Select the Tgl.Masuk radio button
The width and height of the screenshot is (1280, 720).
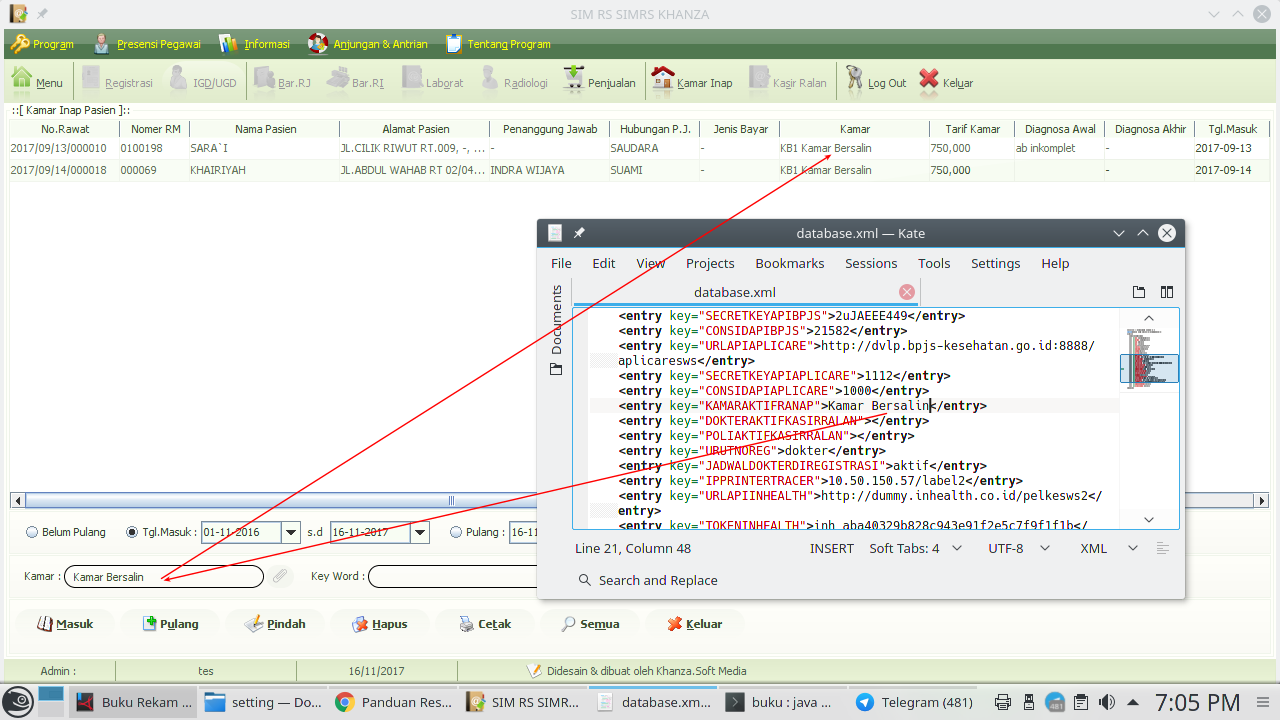coord(132,532)
